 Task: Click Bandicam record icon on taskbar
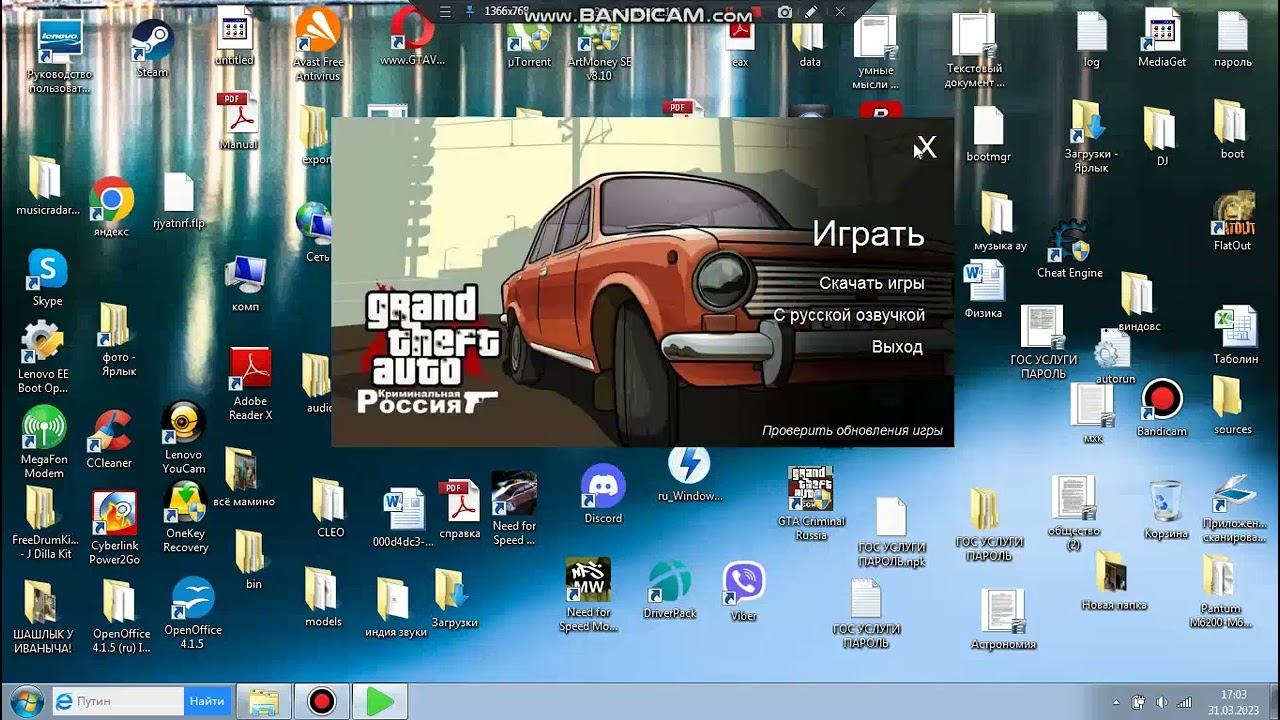coord(322,701)
